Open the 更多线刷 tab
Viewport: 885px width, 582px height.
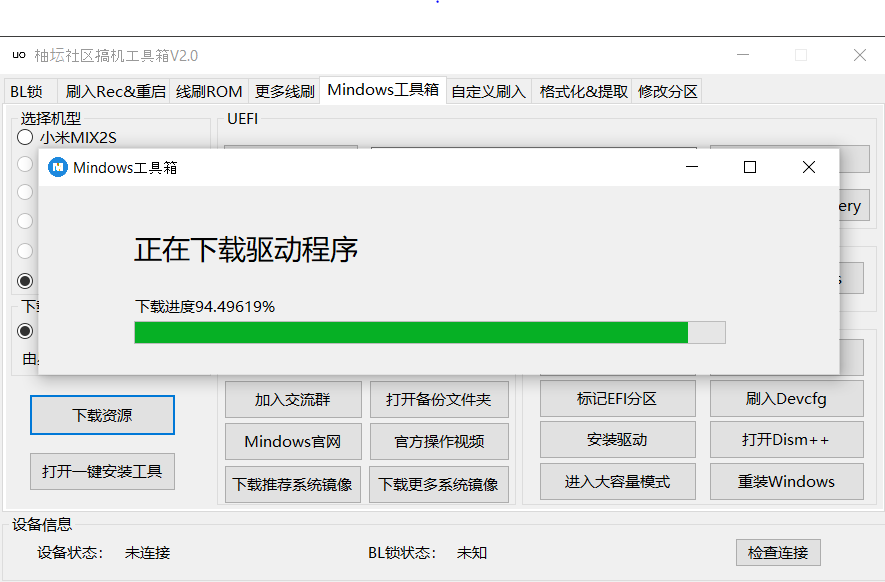284,91
